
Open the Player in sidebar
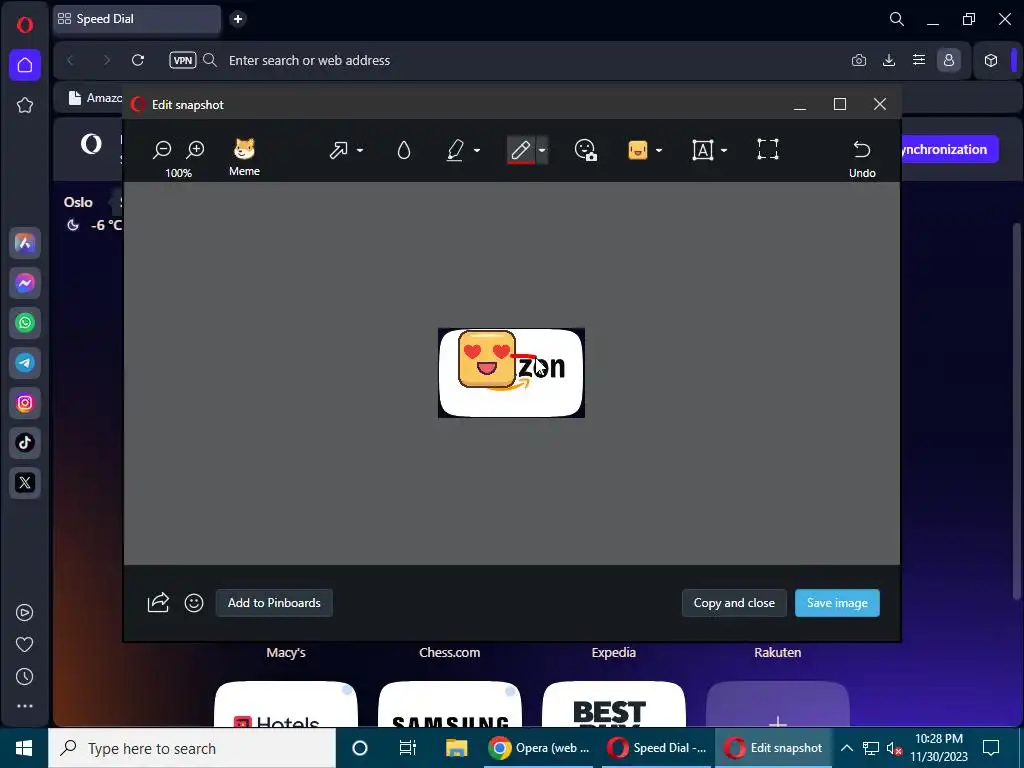[x=25, y=613]
